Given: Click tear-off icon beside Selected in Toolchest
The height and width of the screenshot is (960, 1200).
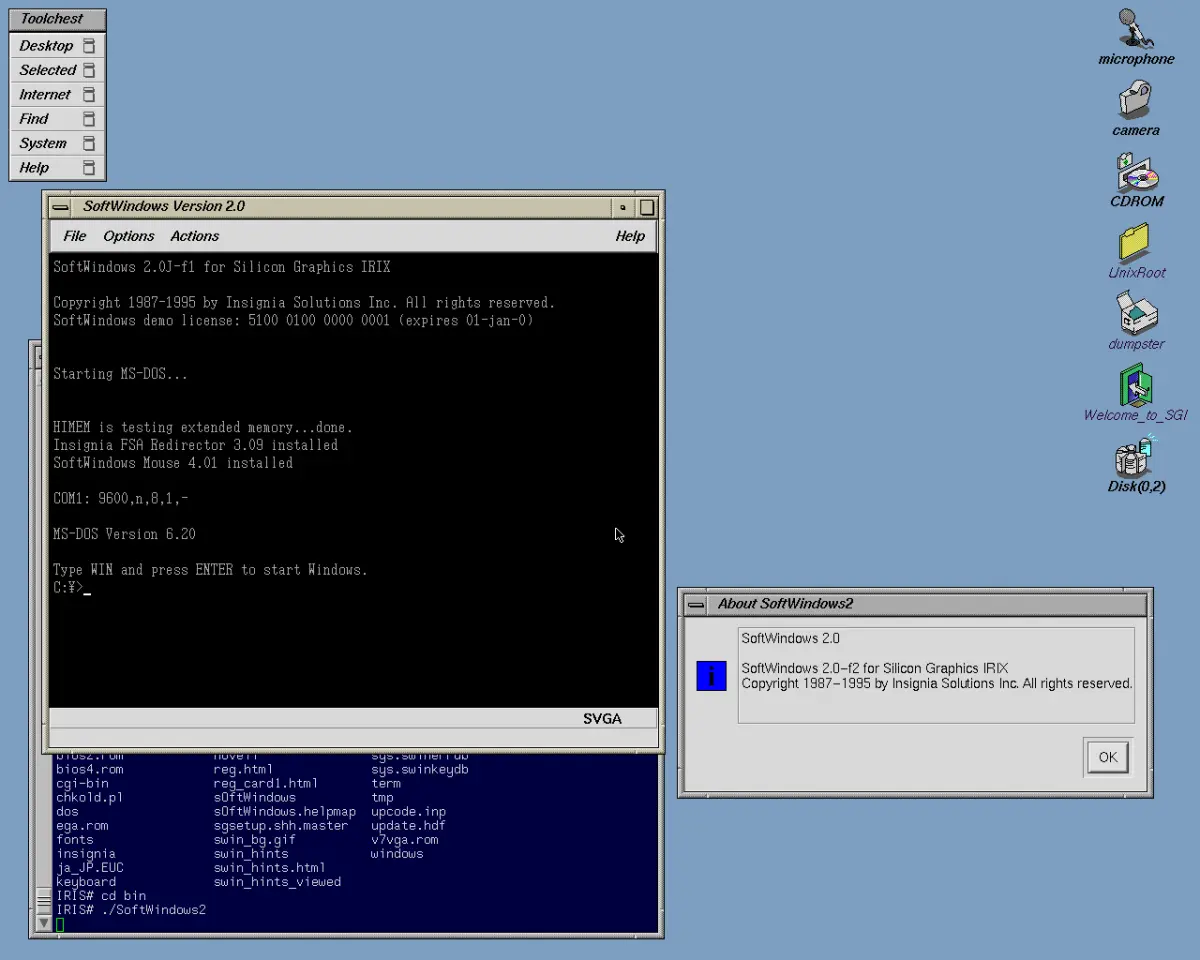Looking at the screenshot, I should point(89,70).
